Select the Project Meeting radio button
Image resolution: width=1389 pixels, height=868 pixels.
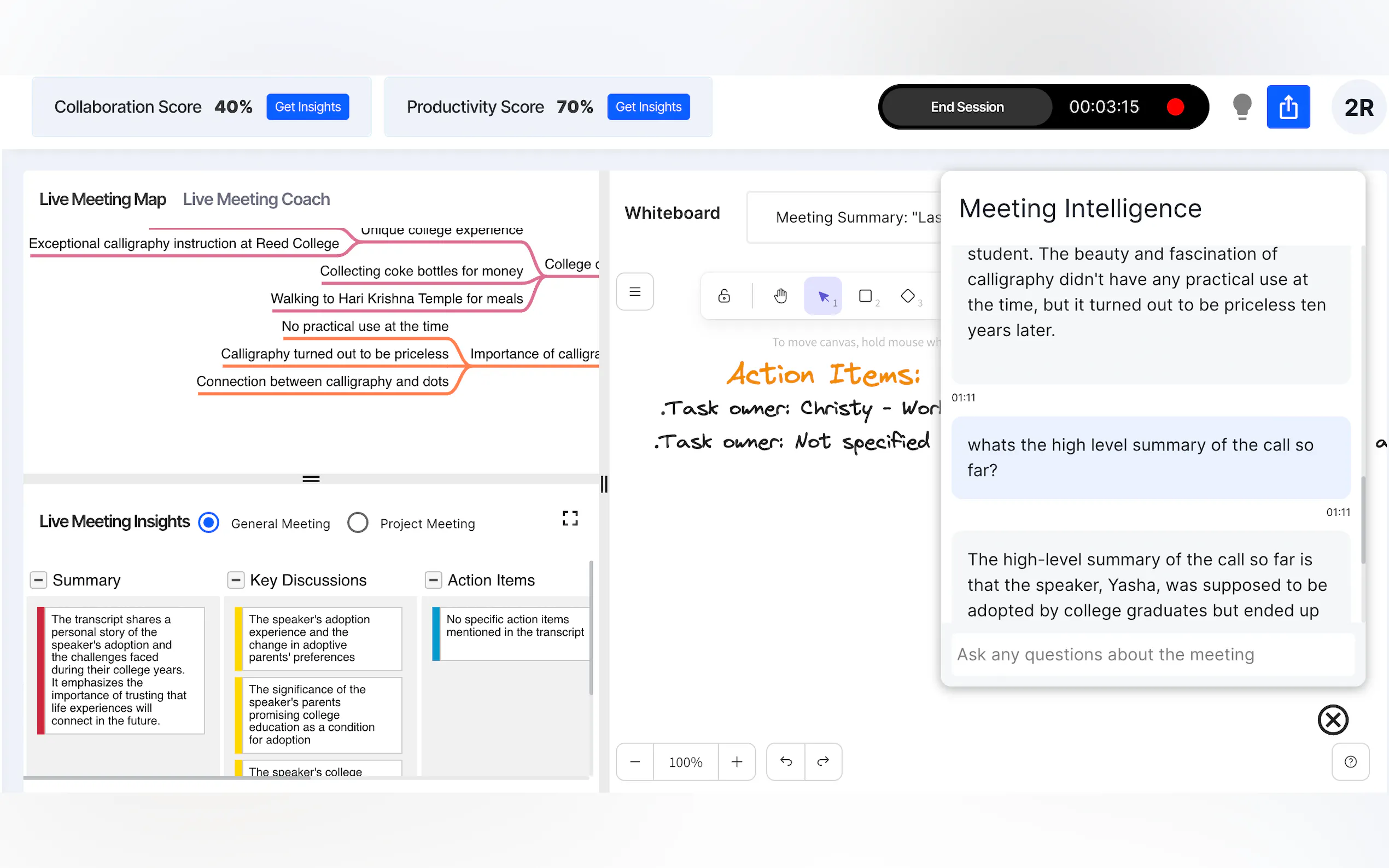tap(358, 523)
